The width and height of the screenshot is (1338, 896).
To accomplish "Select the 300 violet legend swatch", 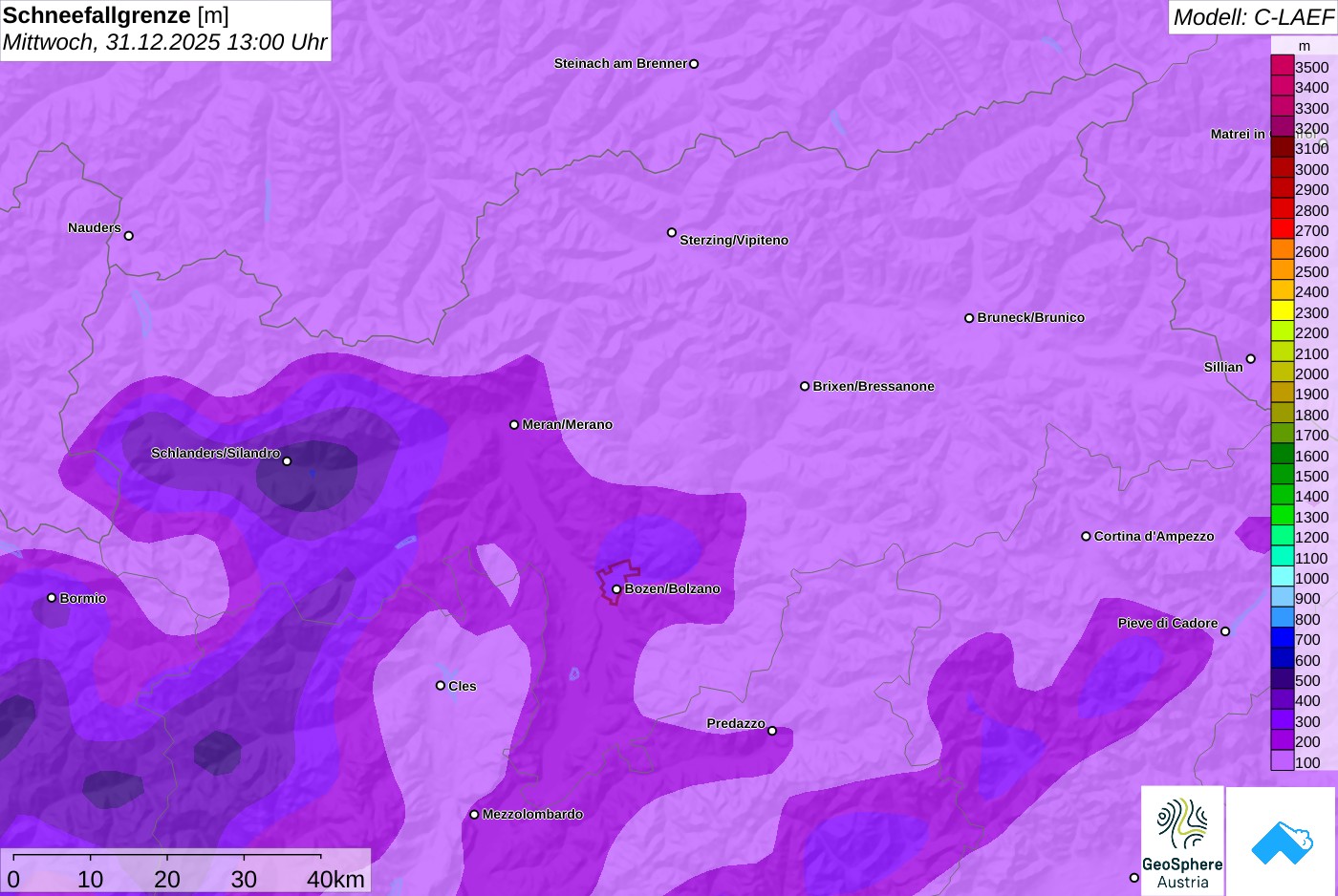I will (1283, 720).
